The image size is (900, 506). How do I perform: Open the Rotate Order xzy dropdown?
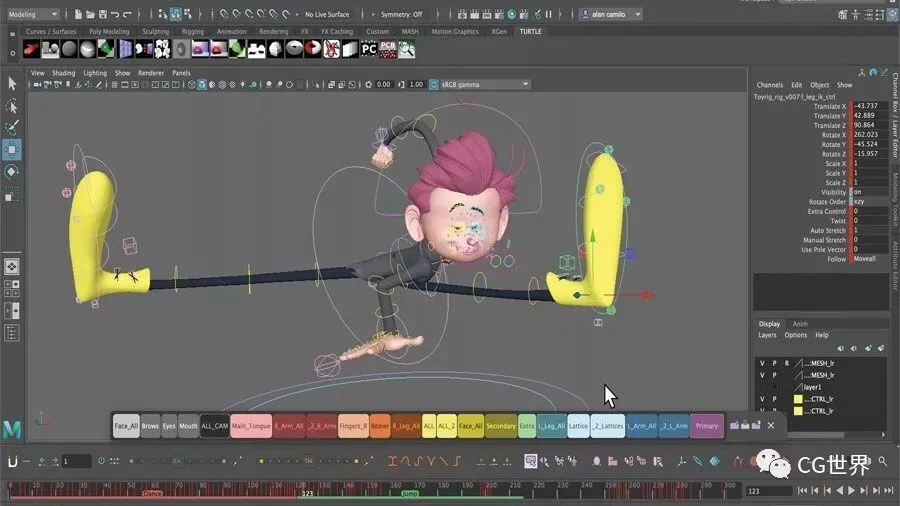pos(870,202)
